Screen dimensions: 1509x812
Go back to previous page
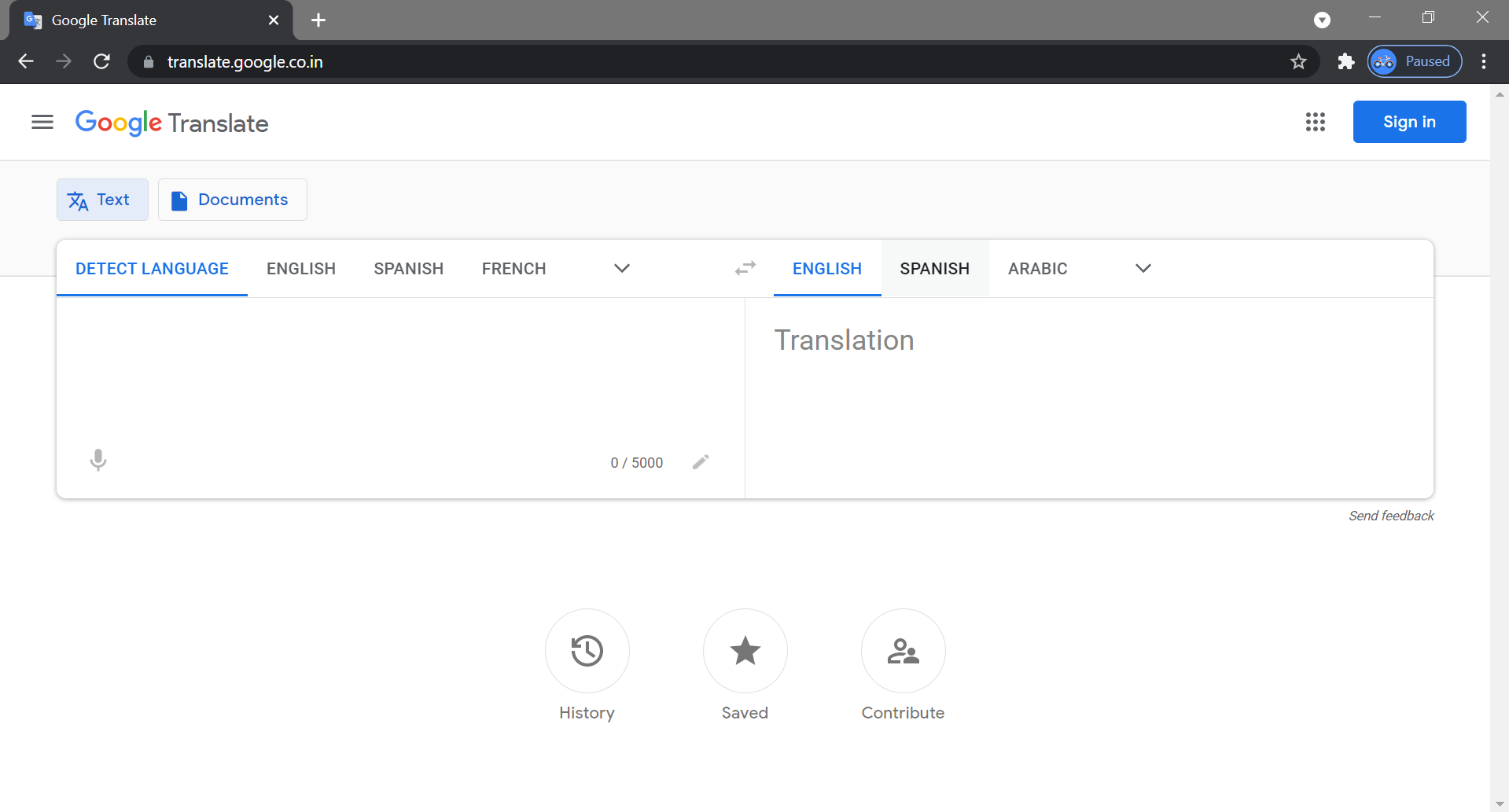26,61
